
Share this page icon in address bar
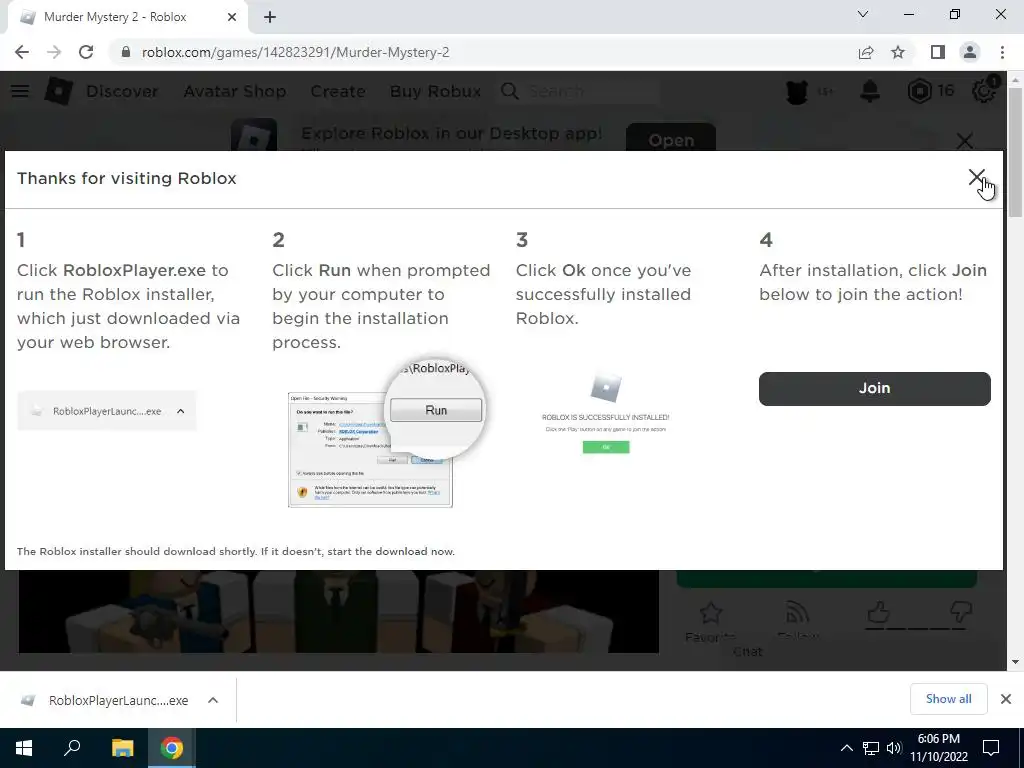tap(866, 52)
